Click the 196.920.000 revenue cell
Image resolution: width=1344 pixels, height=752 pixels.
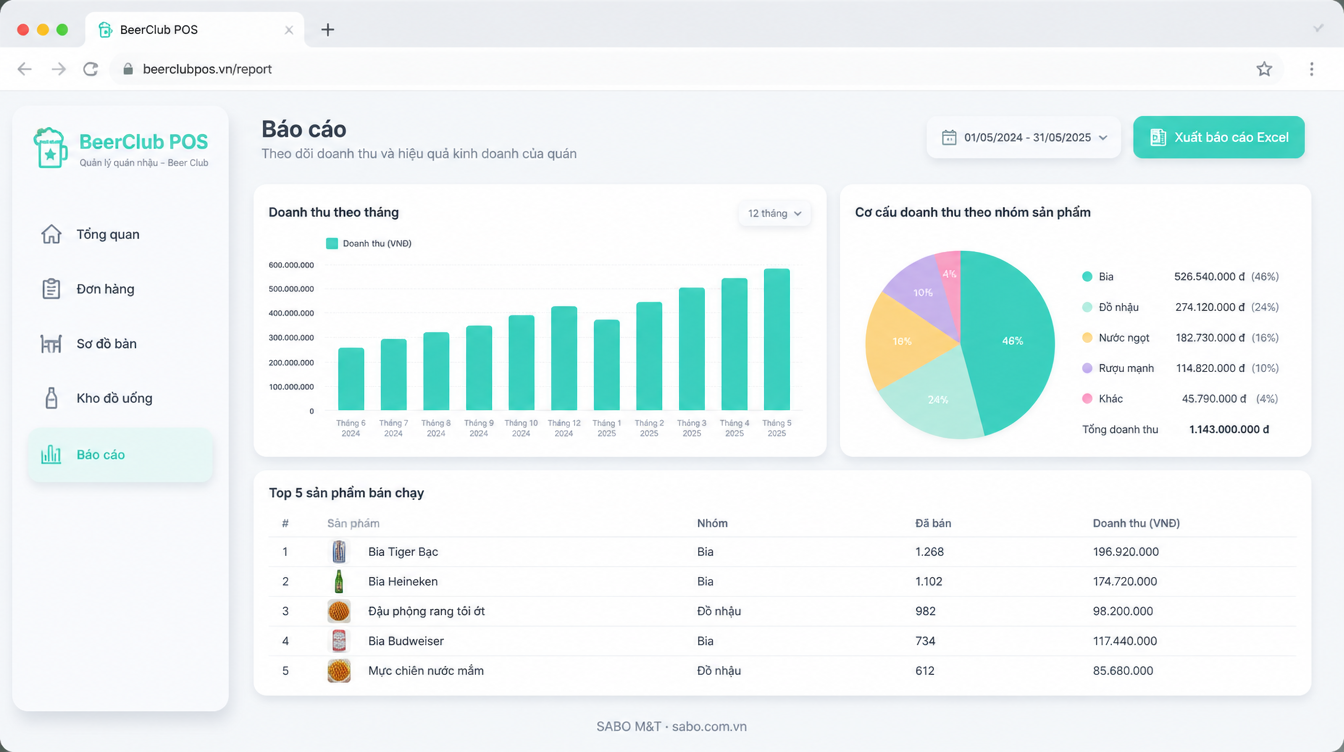(1125, 552)
